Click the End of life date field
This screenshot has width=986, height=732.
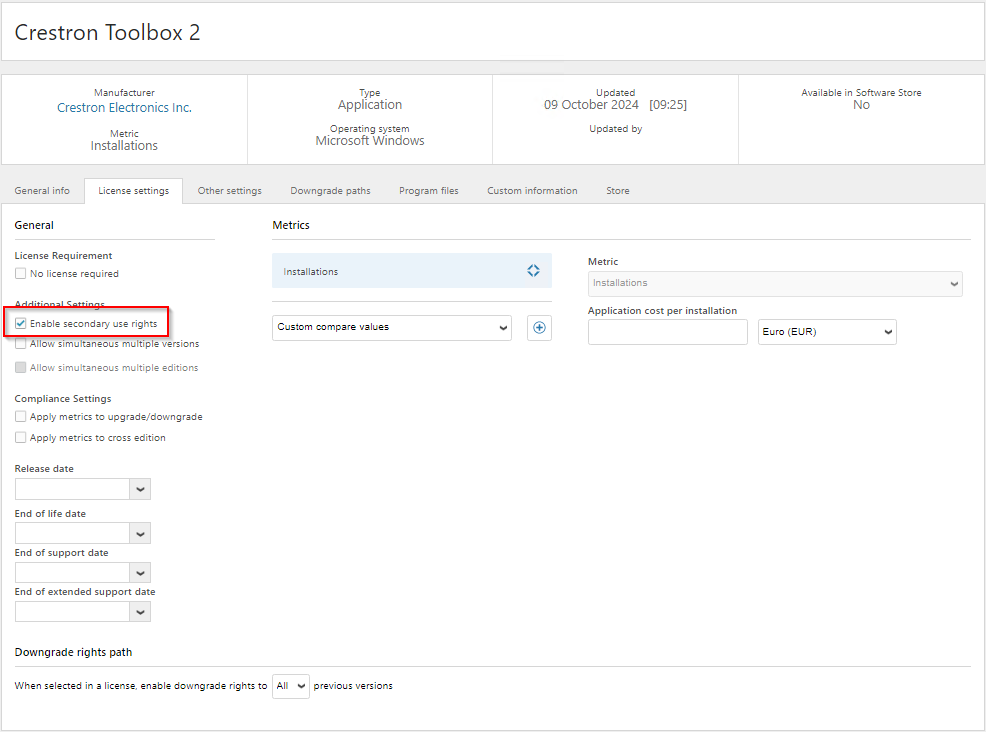72,534
